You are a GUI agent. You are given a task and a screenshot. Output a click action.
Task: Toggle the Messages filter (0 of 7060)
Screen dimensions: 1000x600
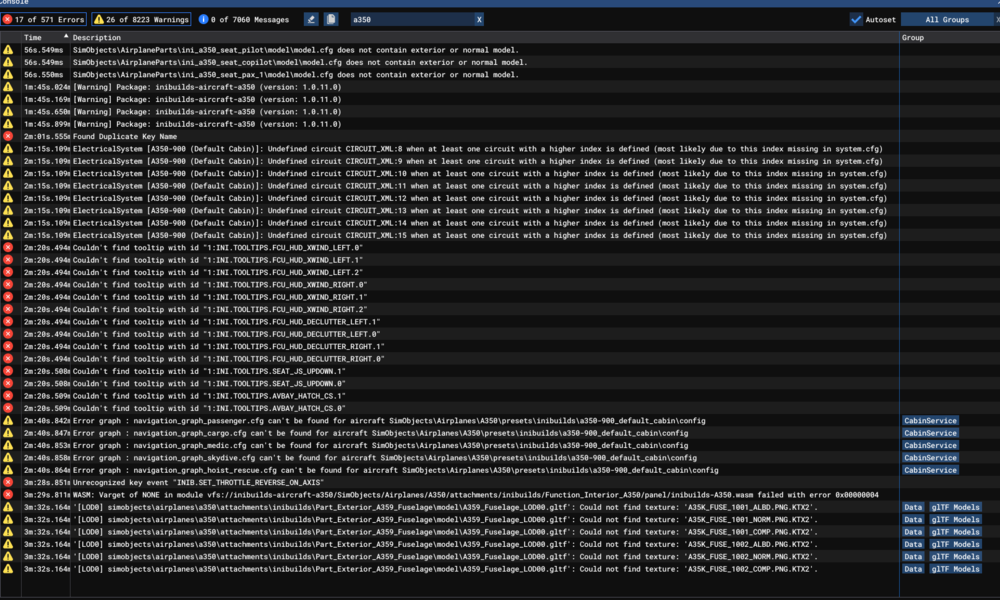(245, 19)
